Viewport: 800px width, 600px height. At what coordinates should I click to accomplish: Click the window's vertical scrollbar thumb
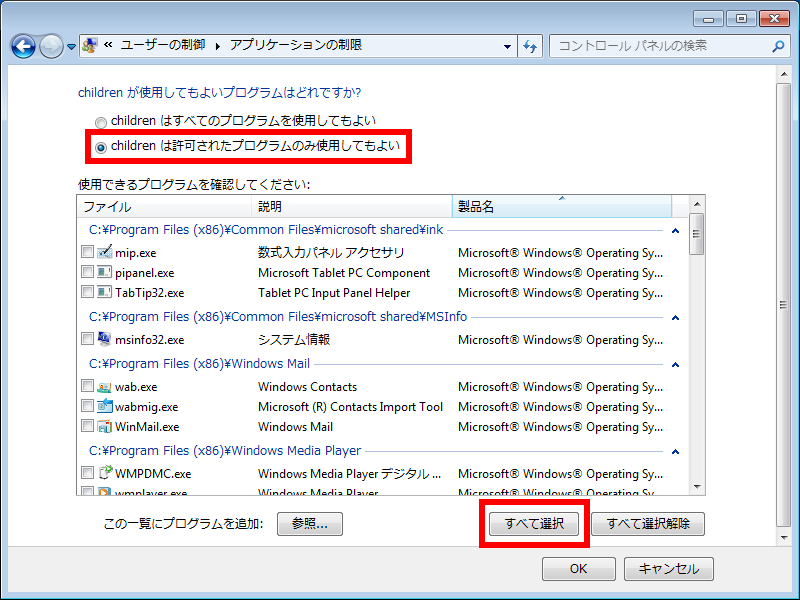pos(783,305)
